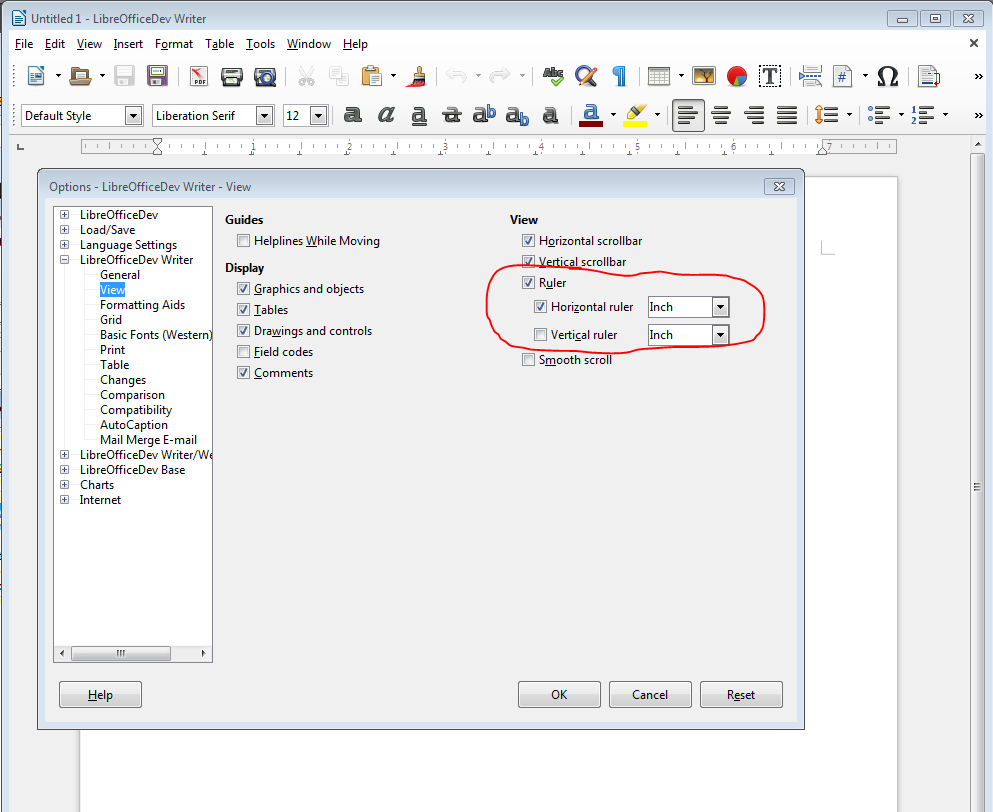Image resolution: width=993 pixels, height=812 pixels.
Task: Click the Clone Formatting paintbrush icon
Action: [417, 76]
